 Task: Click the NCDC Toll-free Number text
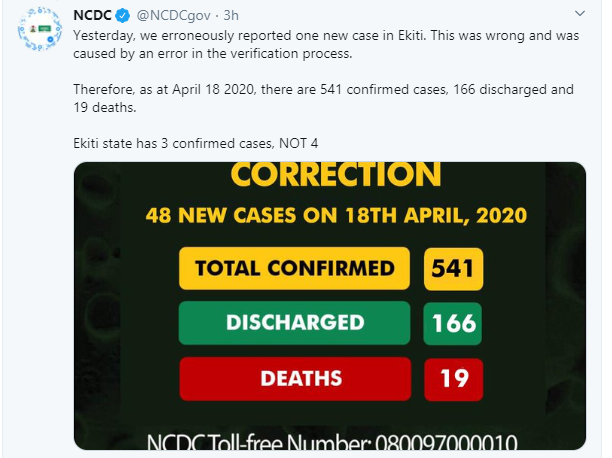pos(332,442)
